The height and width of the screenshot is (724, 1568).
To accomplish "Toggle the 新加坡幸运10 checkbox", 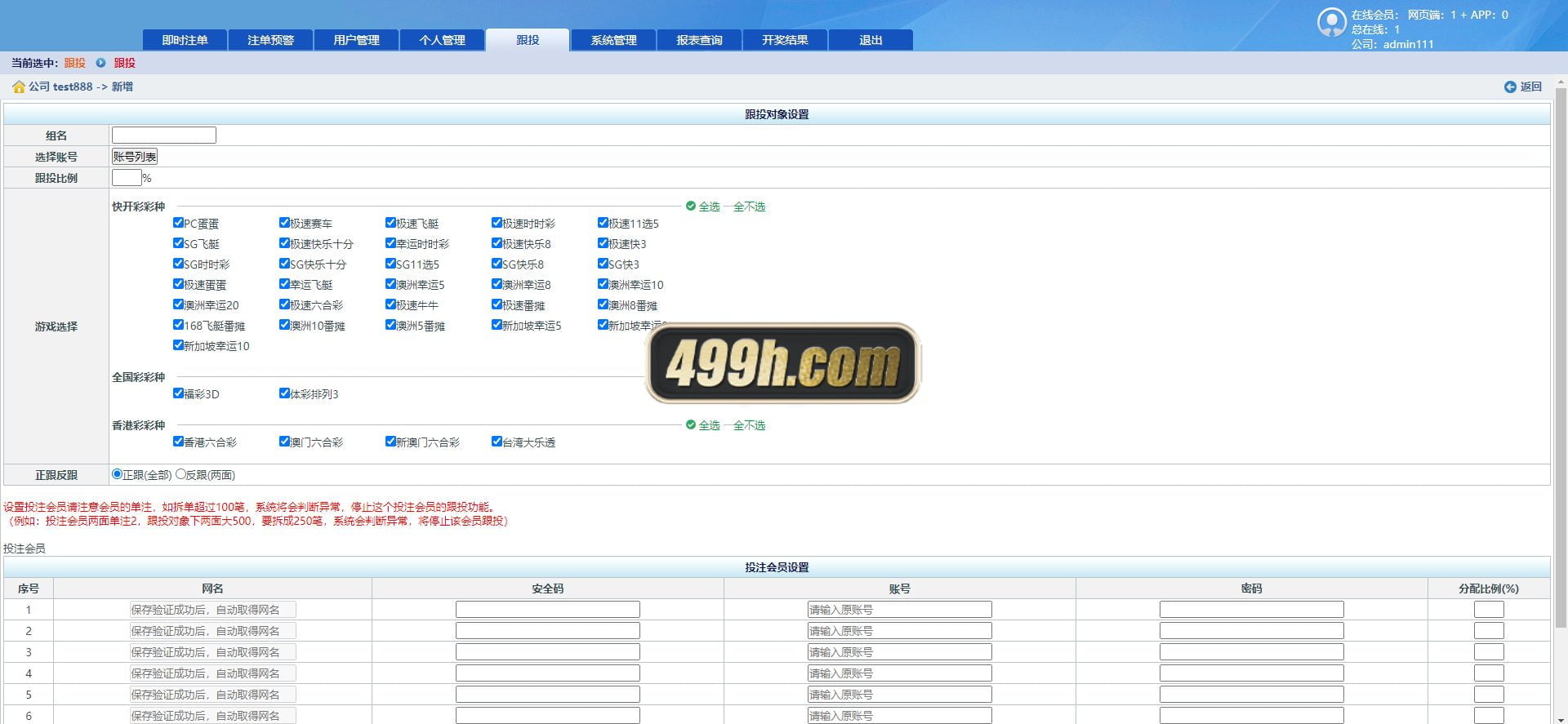I will pos(178,344).
